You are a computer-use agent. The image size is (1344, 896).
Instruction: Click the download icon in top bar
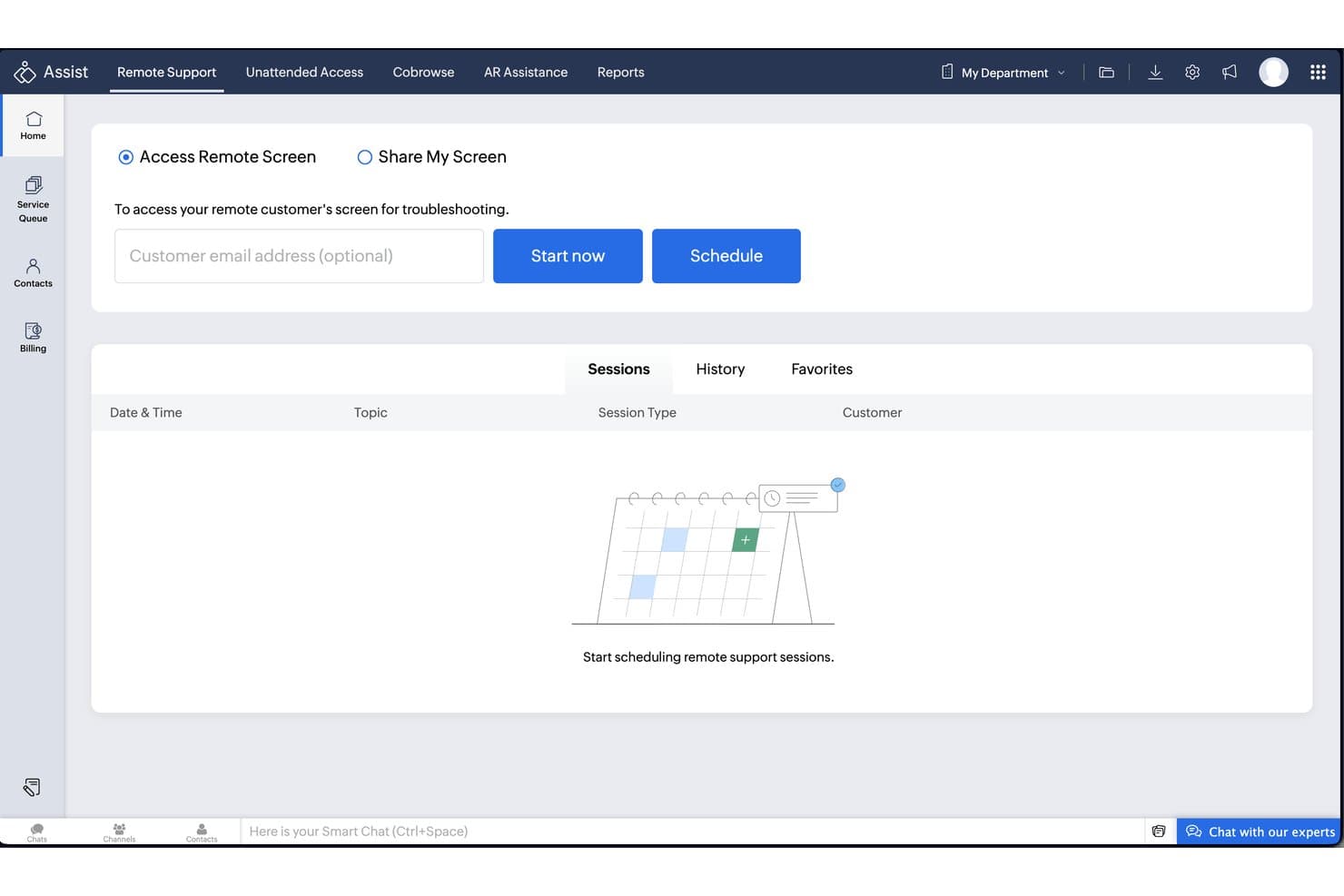1155,72
